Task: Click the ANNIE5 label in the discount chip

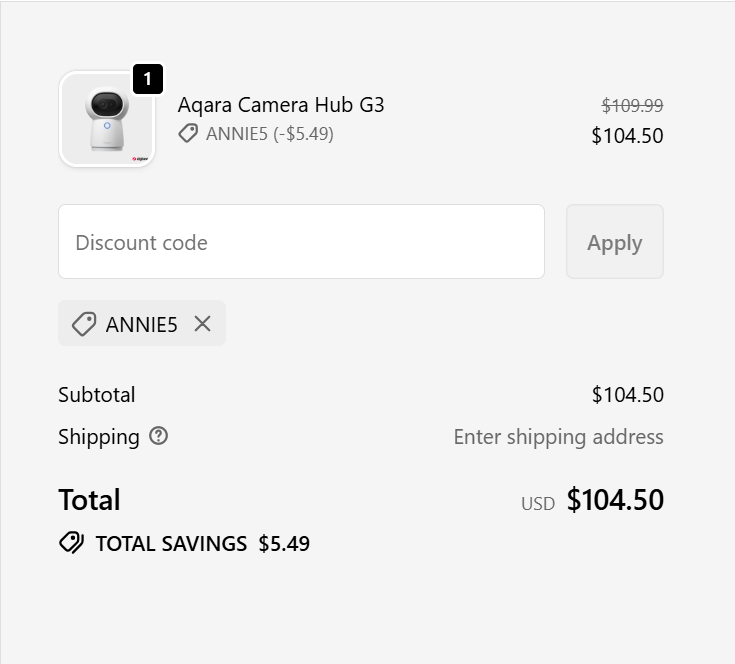Action: coord(141,324)
